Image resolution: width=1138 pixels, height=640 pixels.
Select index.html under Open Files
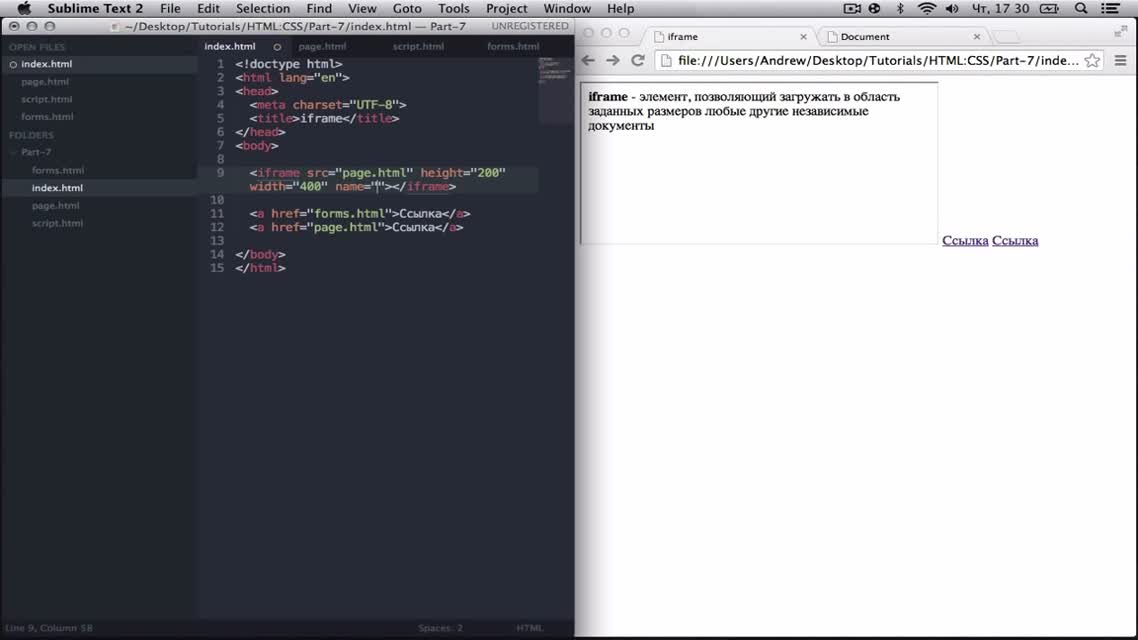(46, 64)
